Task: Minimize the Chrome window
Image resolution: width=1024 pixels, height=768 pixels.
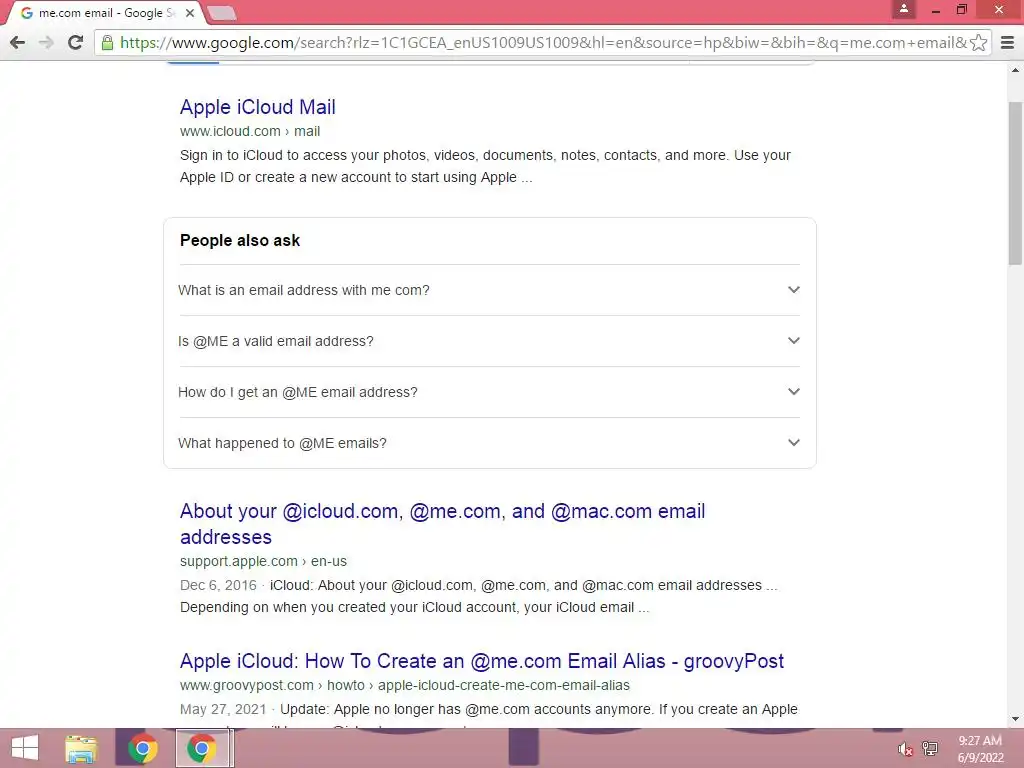Action: (x=936, y=10)
